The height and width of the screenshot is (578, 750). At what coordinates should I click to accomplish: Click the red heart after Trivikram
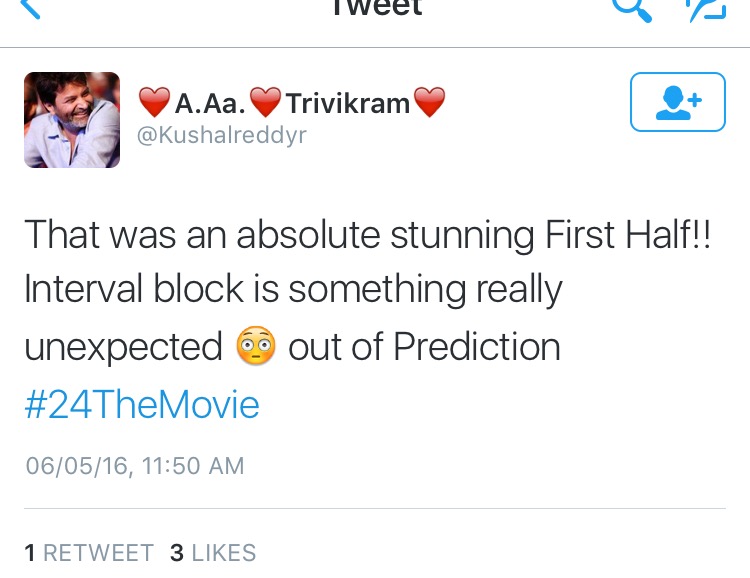pos(429,102)
